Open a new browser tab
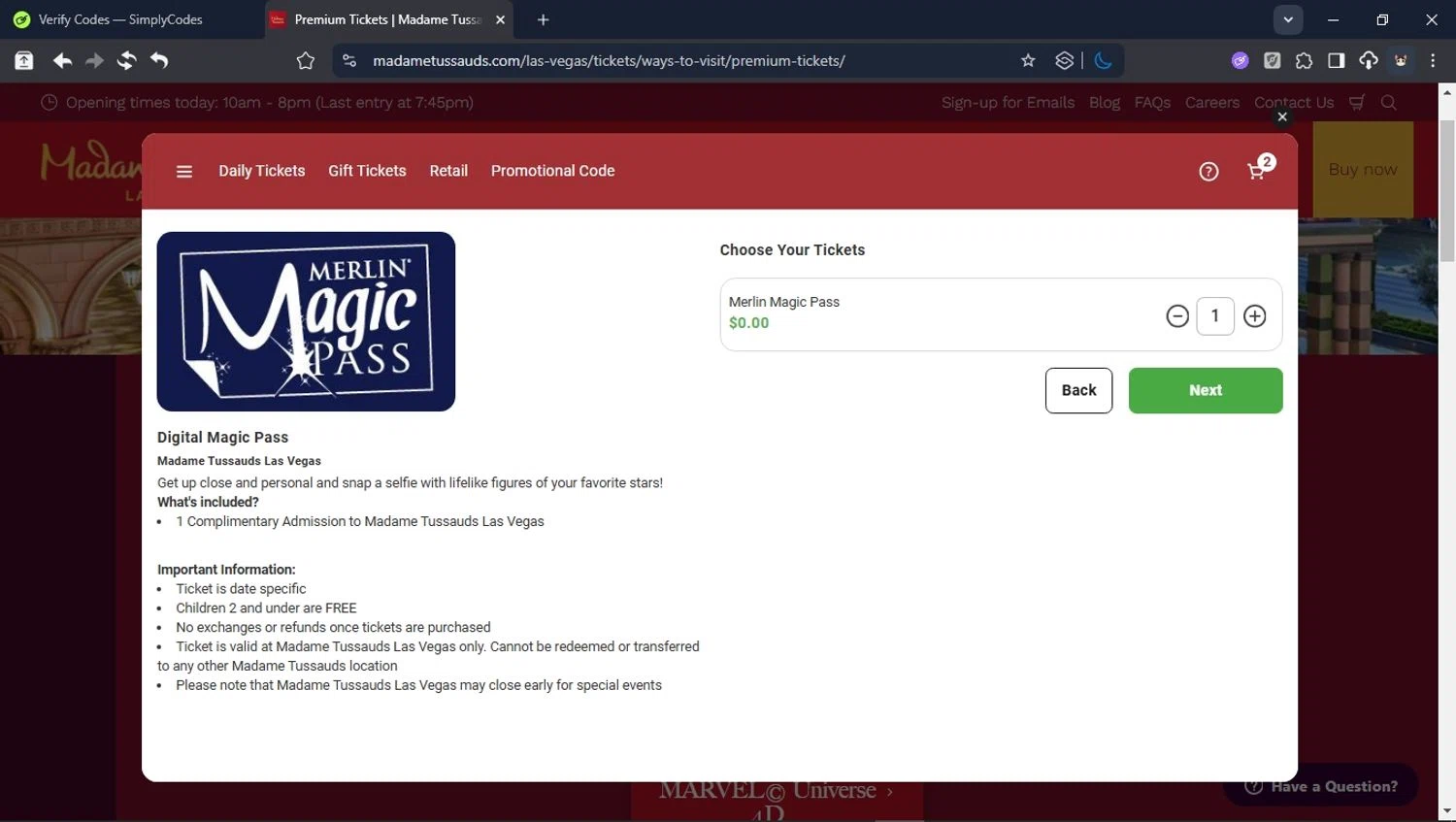The image size is (1456, 822). click(x=543, y=19)
